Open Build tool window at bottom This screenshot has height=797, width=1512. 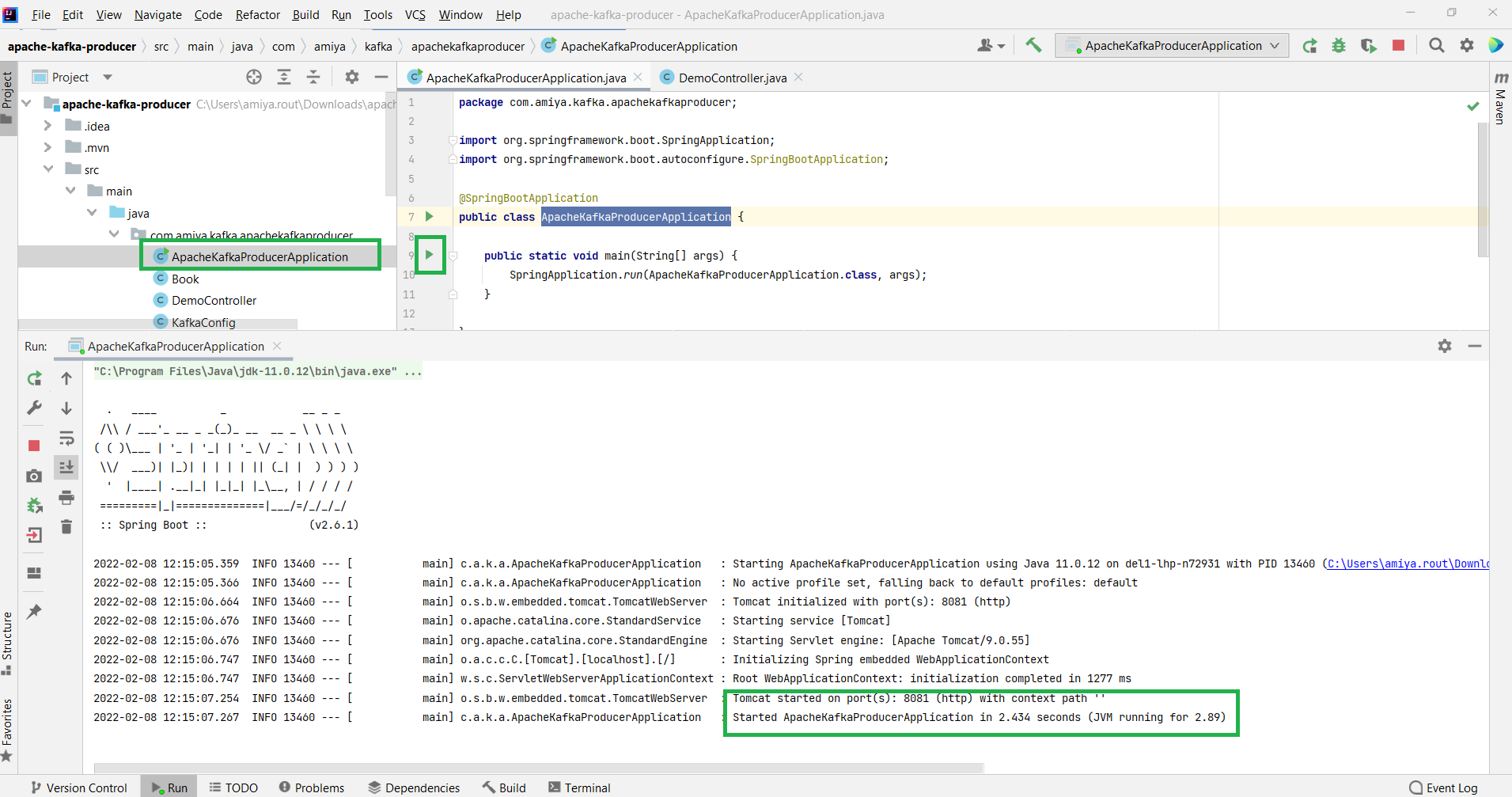pos(504,788)
